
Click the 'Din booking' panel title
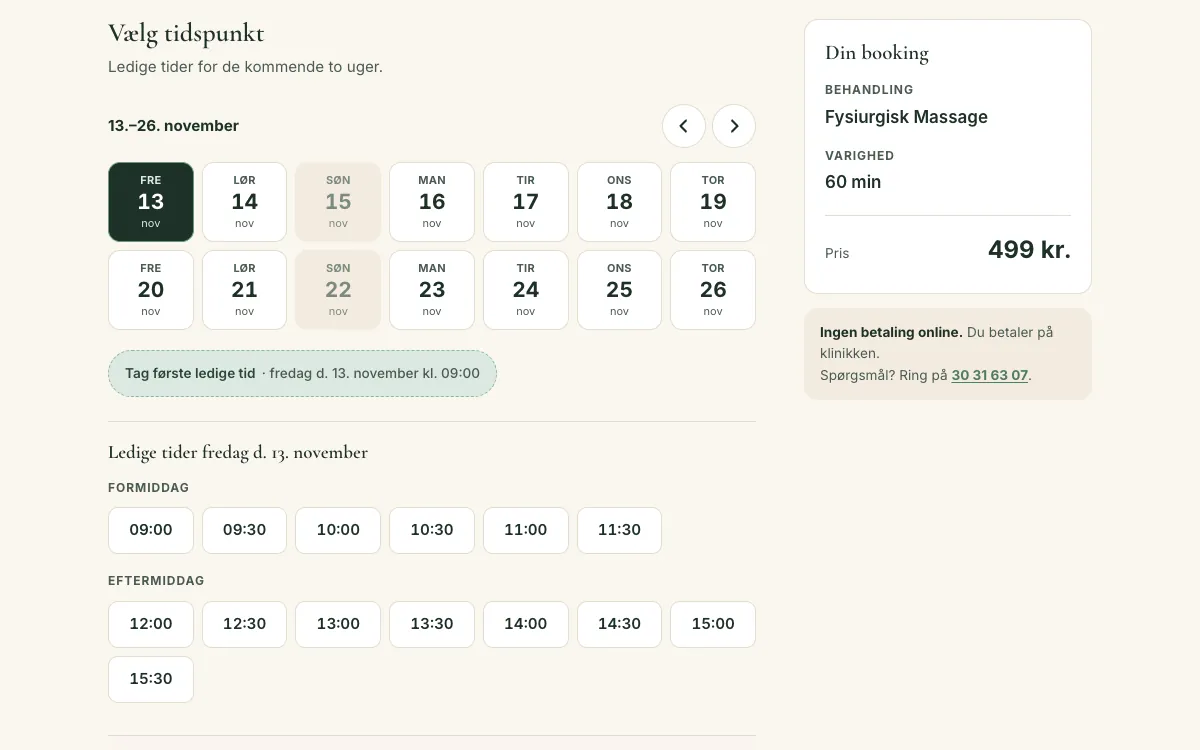point(877,53)
